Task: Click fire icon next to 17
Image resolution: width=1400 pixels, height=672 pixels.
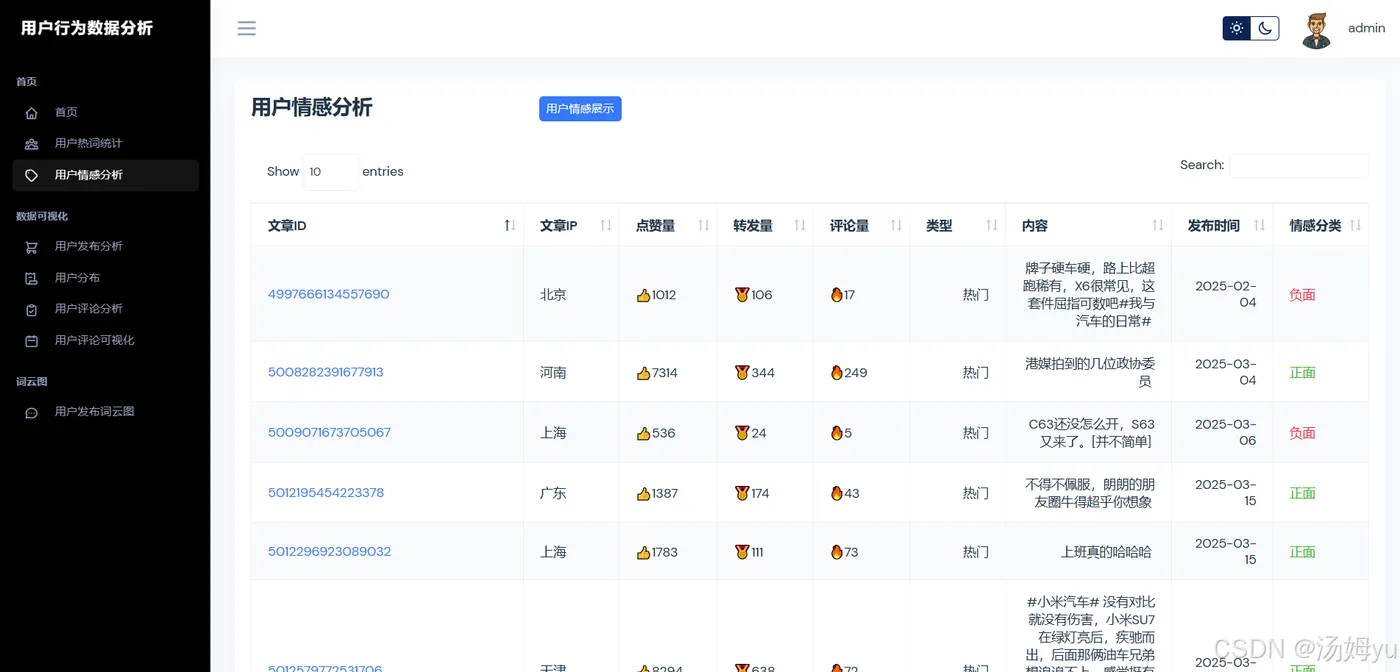Action: click(x=837, y=295)
